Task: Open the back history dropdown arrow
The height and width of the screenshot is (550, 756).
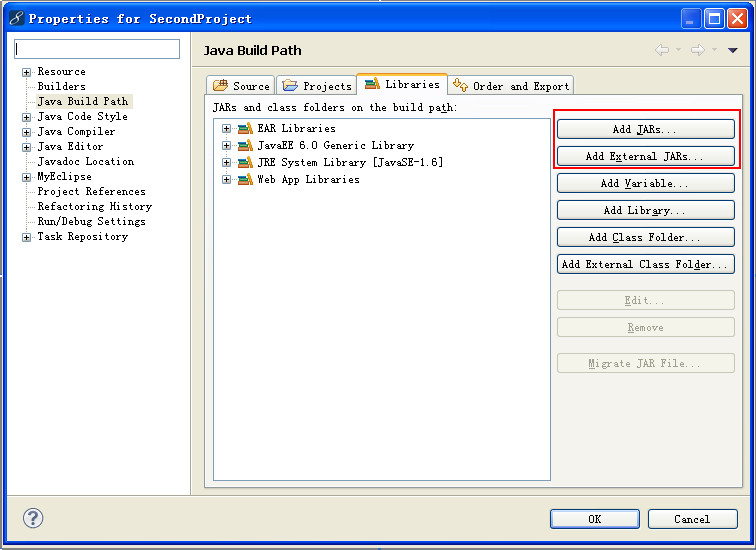Action: point(678,50)
